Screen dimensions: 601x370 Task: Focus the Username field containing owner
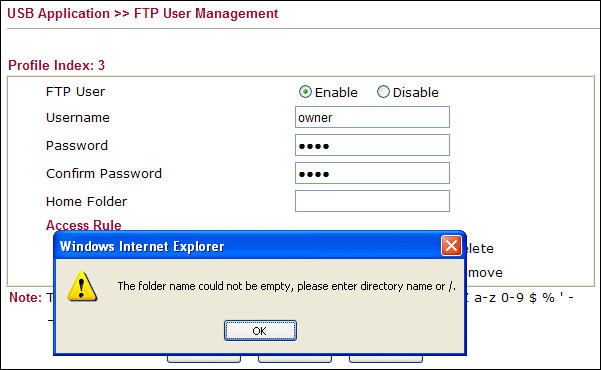[372, 117]
